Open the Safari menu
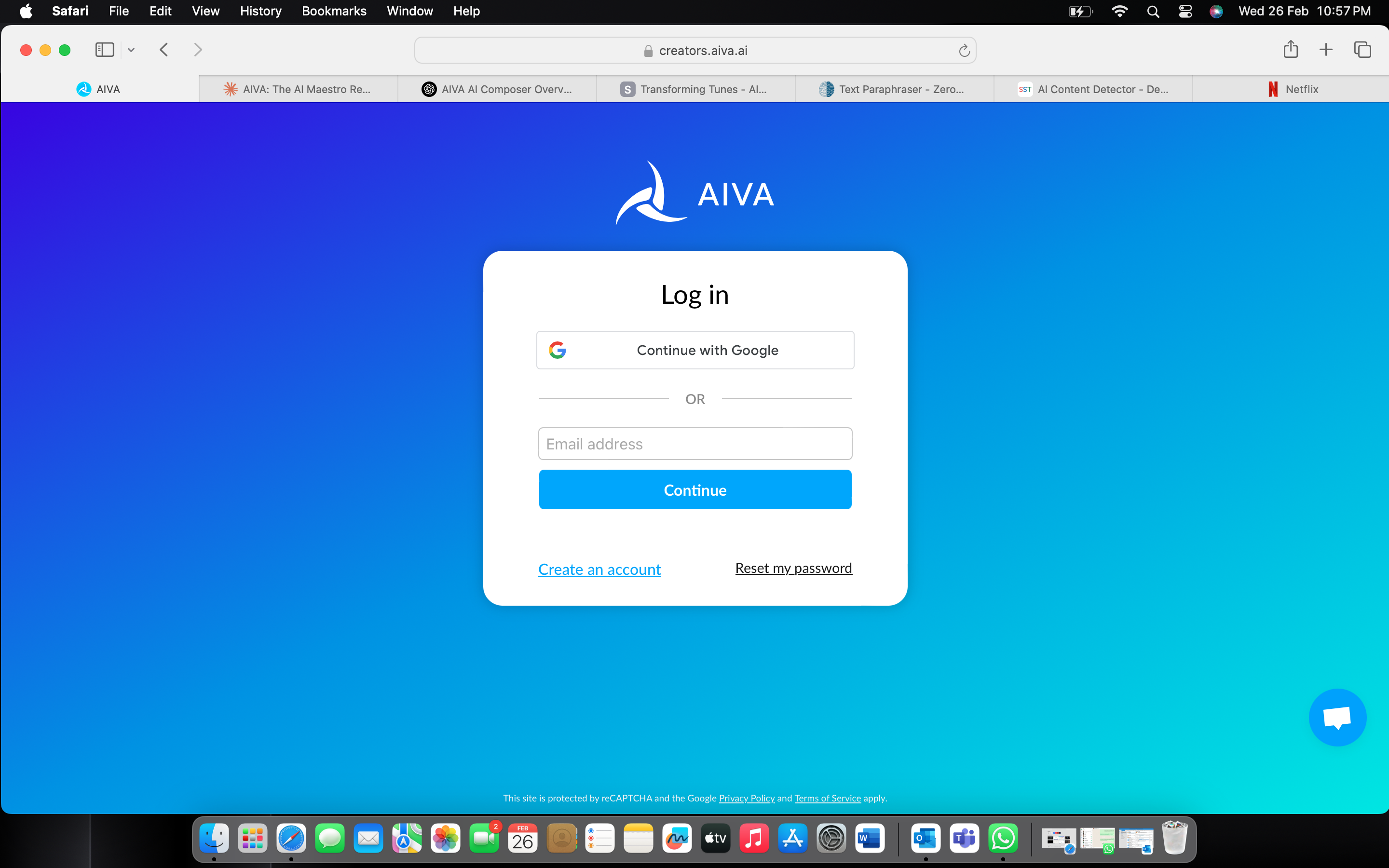 70,11
